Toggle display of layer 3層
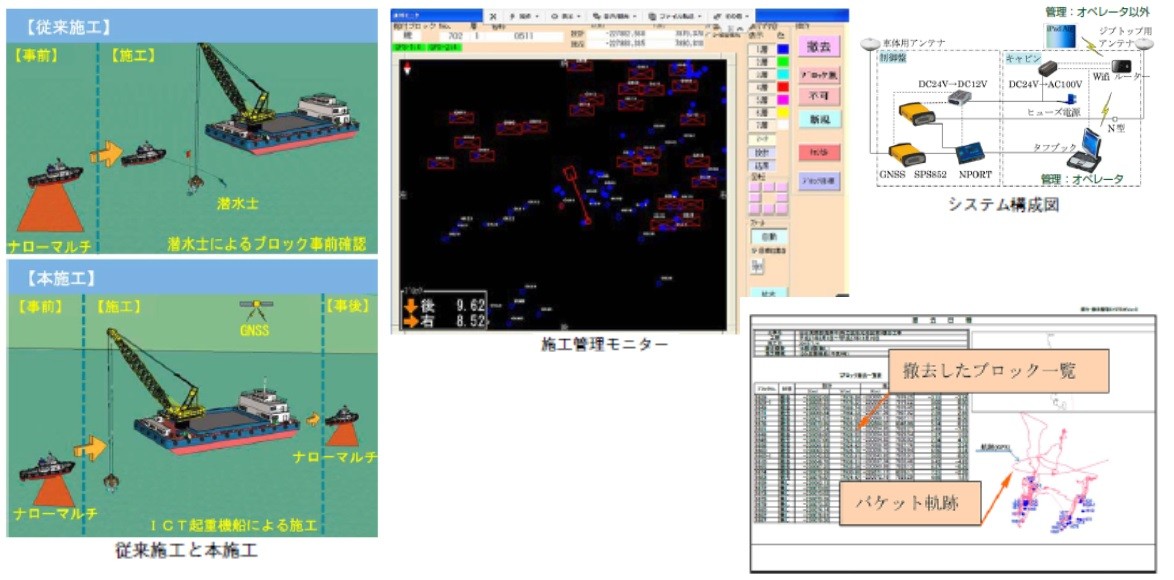The height and width of the screenshot is (580, 1174). click(x=761, y=75)
